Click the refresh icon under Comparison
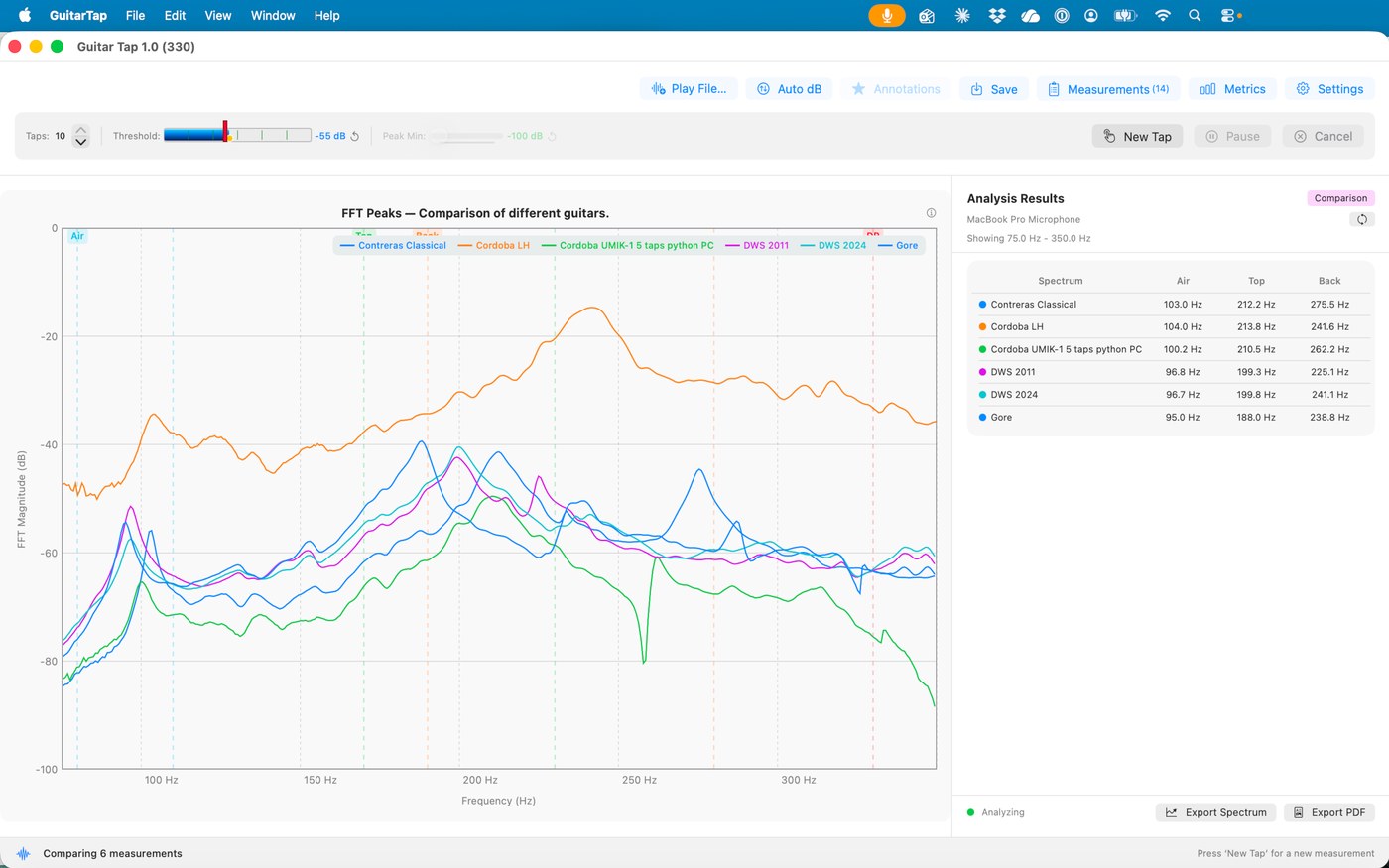1389x868 pixels. [x=1361, y=219]
